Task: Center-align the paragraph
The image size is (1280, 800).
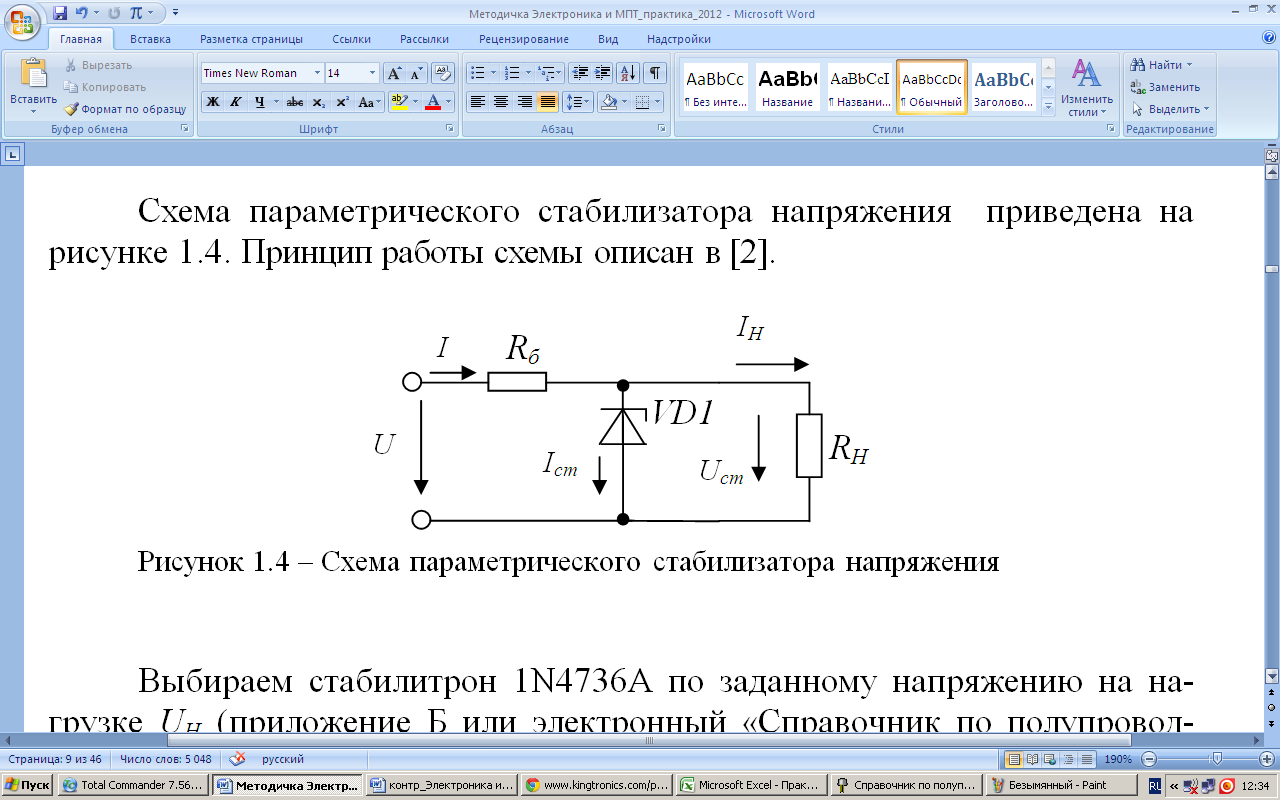Action: click(500, 102)
